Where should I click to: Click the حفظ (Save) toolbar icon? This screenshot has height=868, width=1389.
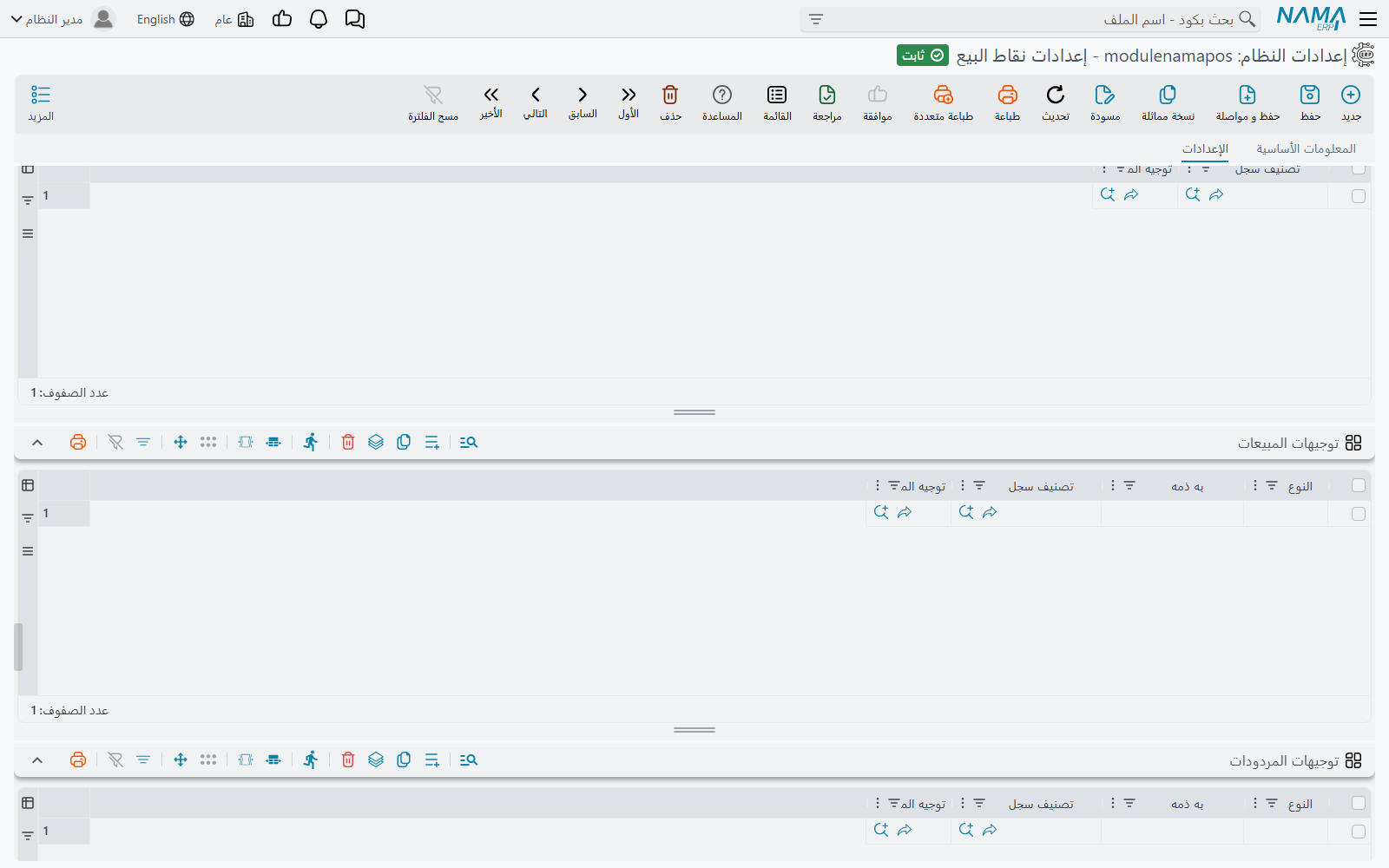pyautogui.click(x=1310, y=95)
